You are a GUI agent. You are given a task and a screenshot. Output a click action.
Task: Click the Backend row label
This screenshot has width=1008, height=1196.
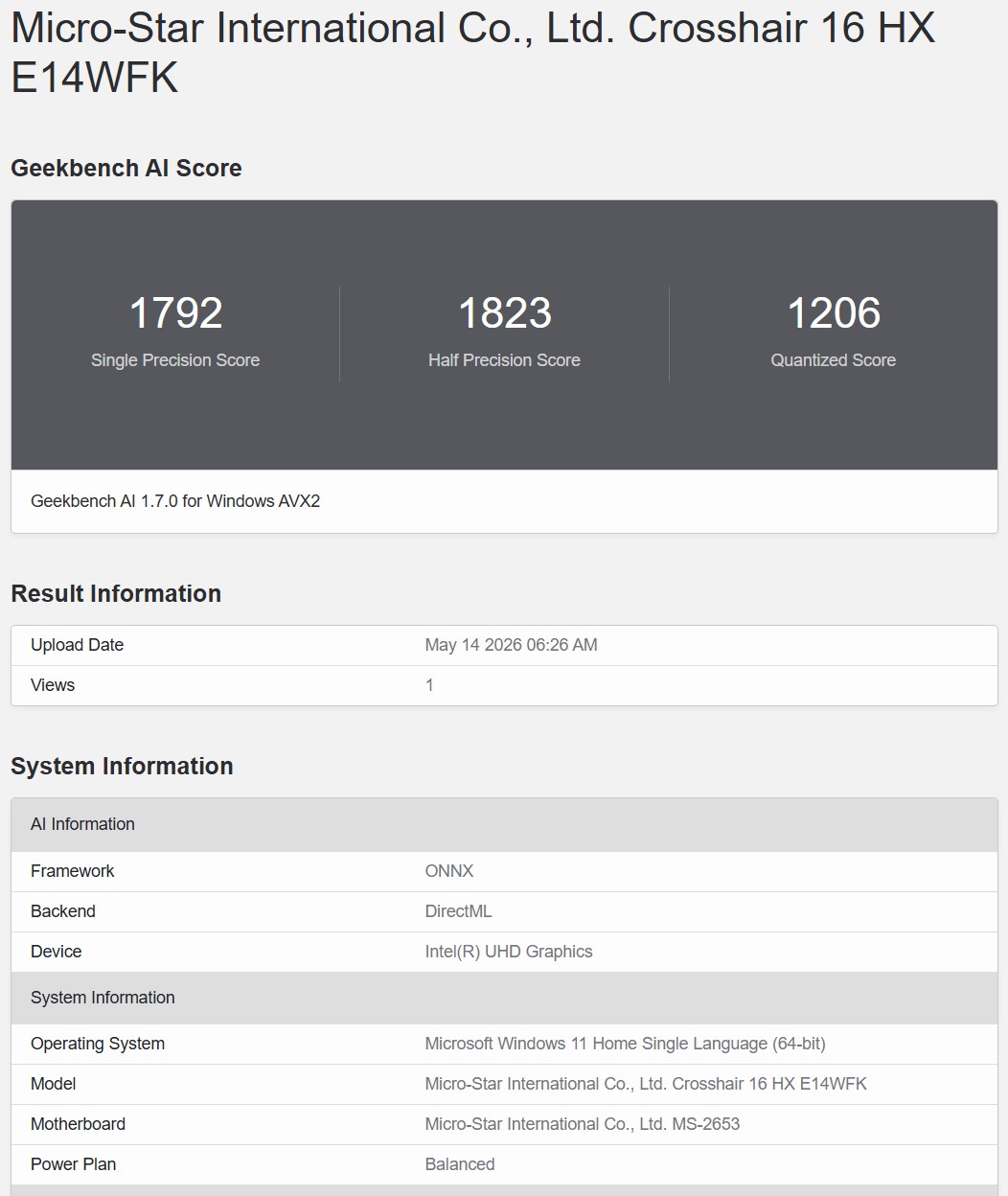coord(63,911)
